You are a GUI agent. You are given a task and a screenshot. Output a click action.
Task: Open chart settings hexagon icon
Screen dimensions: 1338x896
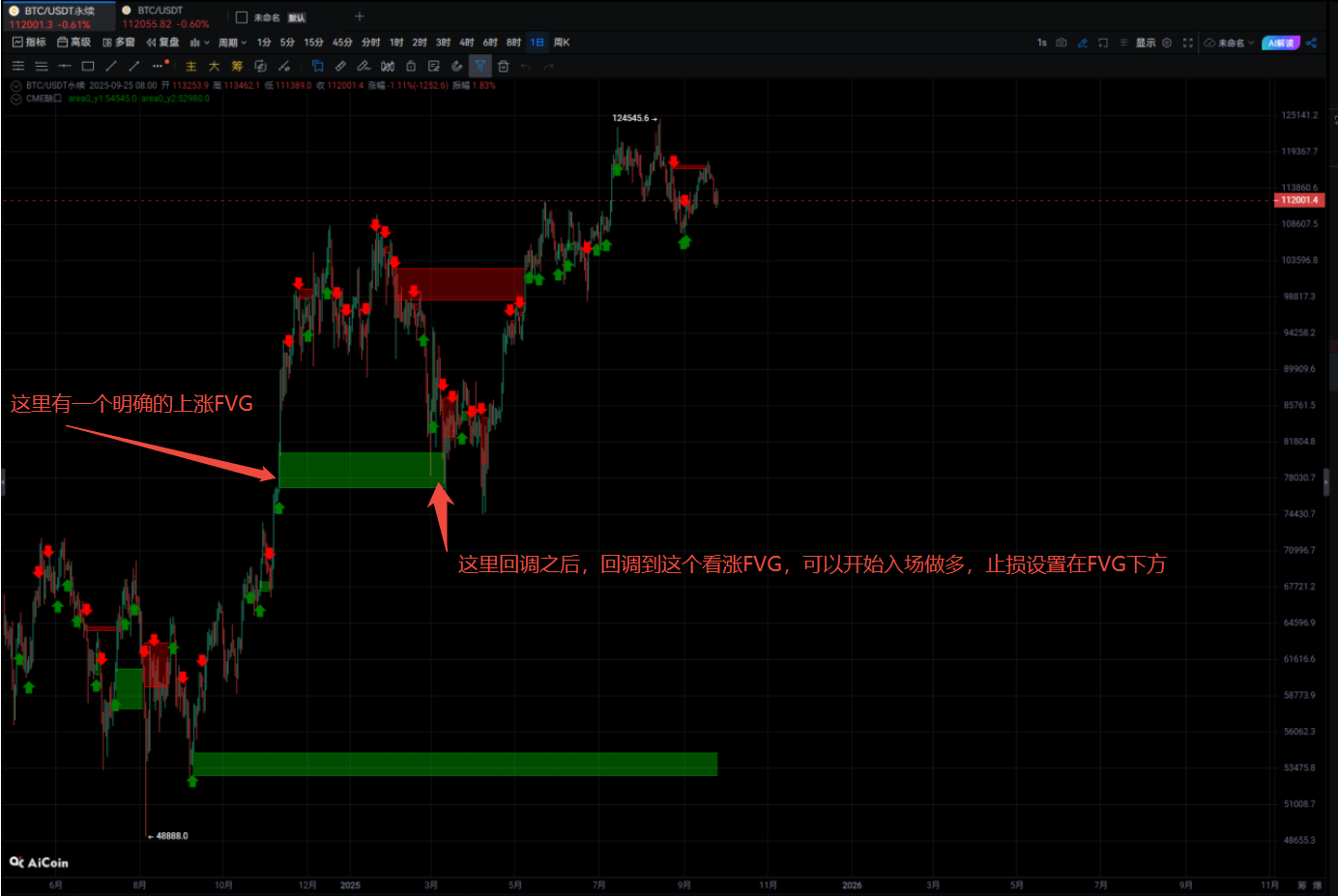click(1167, 43)
